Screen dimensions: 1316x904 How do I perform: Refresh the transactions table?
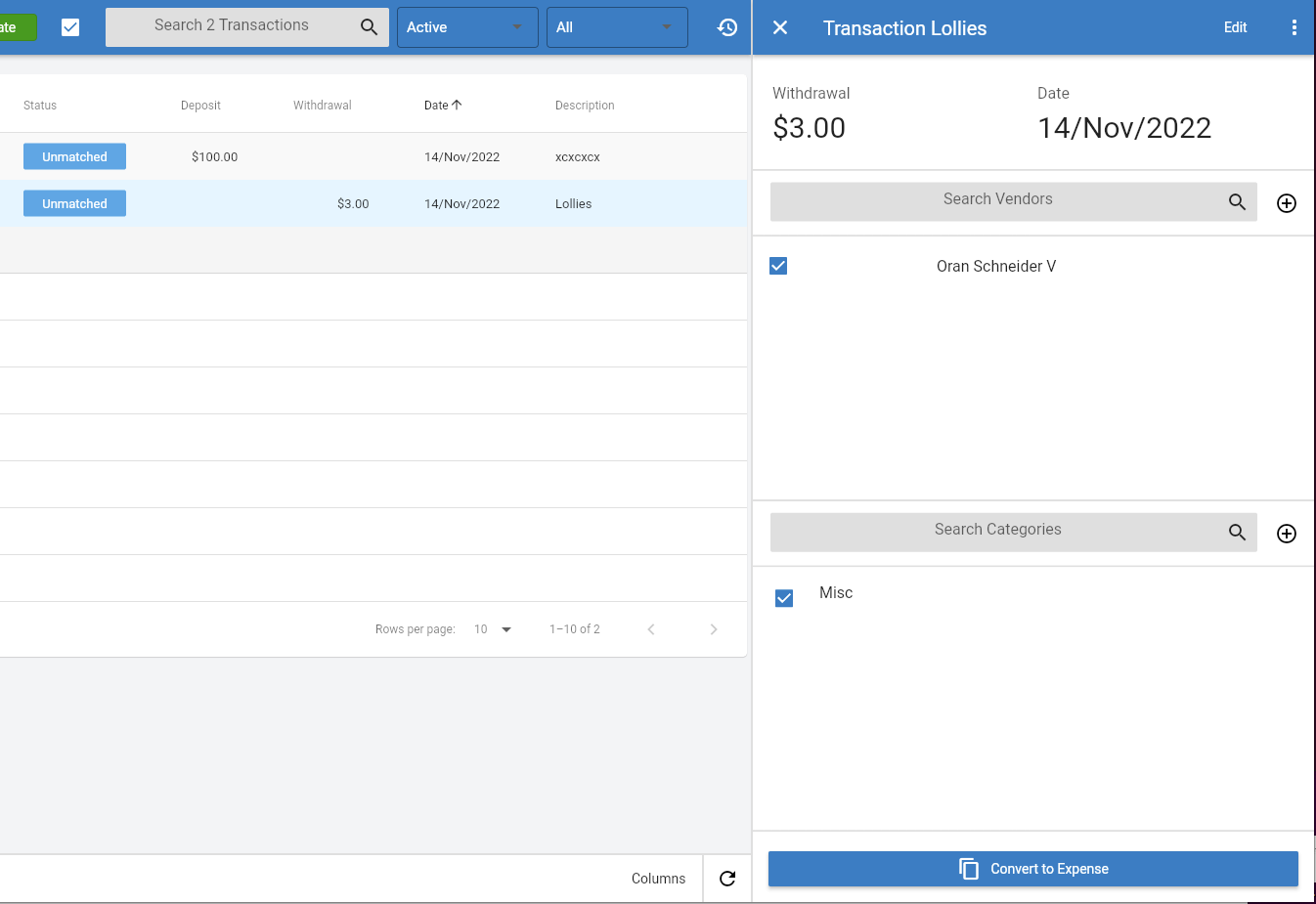(727, 879)
